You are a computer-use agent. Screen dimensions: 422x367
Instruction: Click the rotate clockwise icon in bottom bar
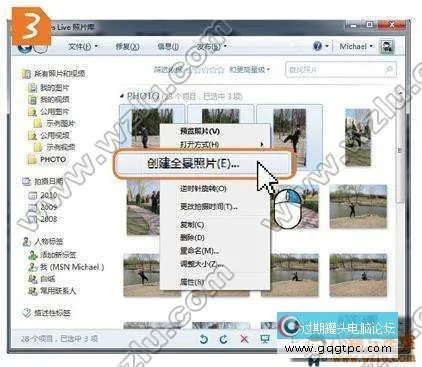pyautogui.click(x=224, y=339)
